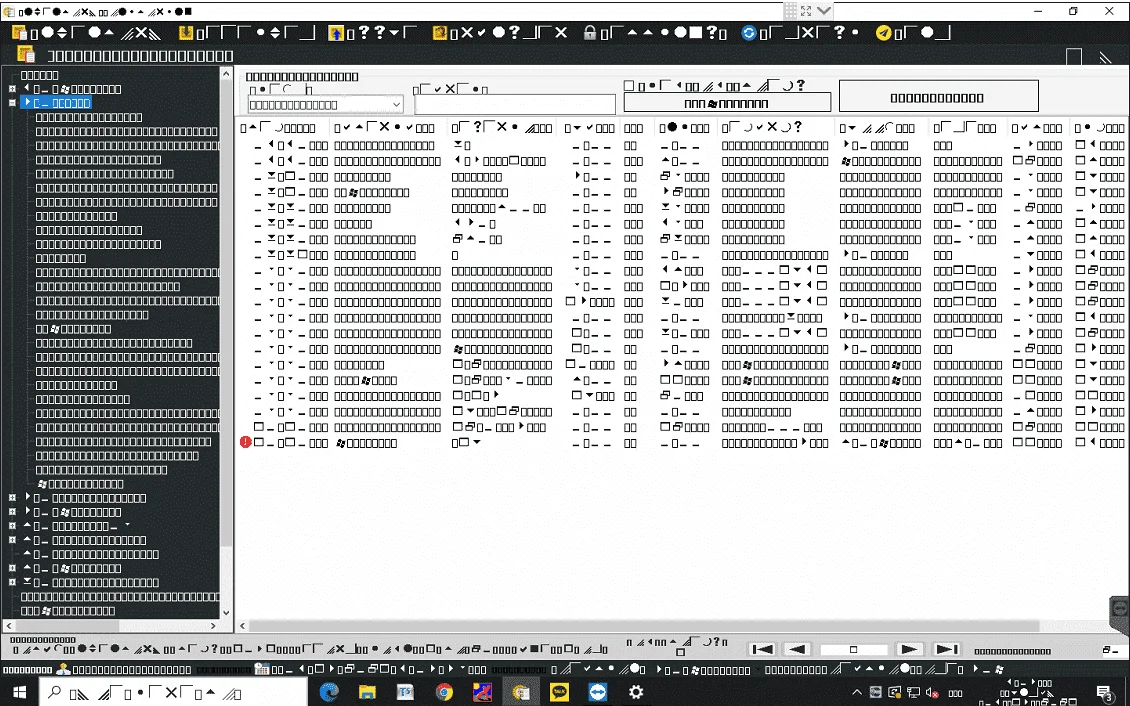Open the menu with the yellow notepad icon
This screenshot has height=706, width=1130.
(x=500, y=33)
